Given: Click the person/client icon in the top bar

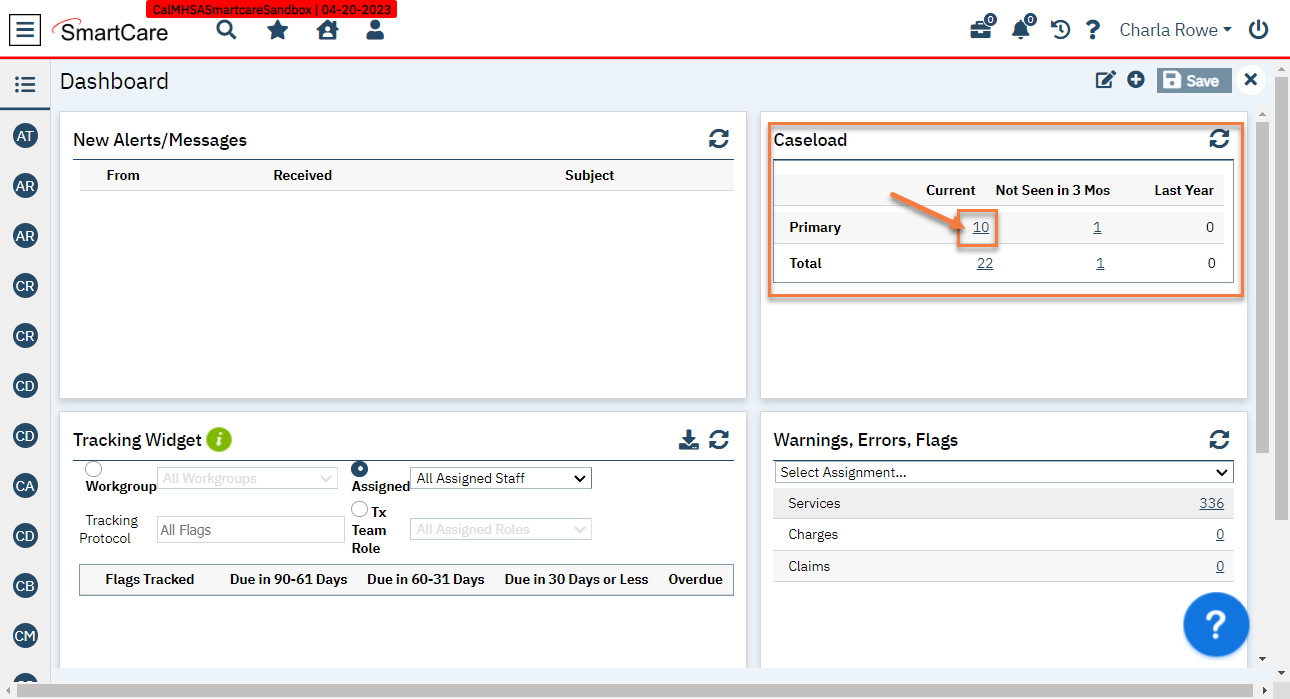Looking at the screenshot, I should 375,30.
